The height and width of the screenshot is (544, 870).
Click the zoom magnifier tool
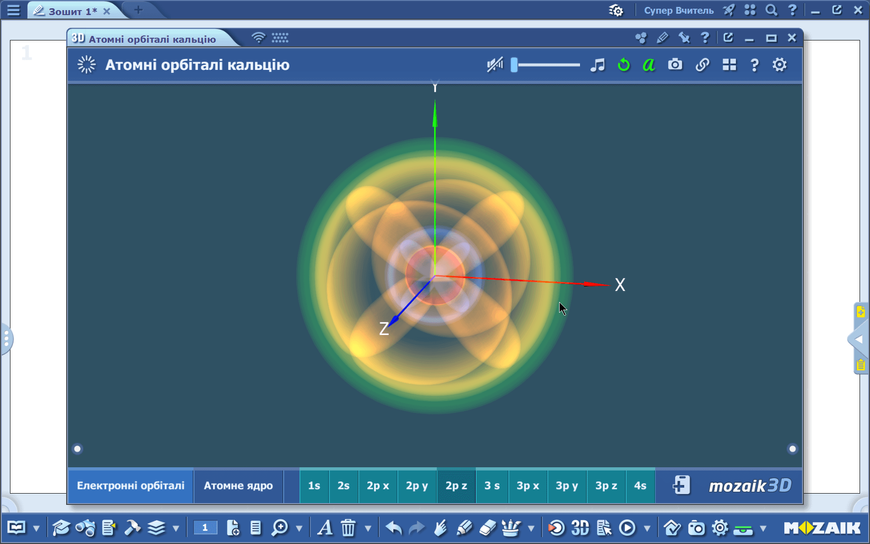[280, 527]
